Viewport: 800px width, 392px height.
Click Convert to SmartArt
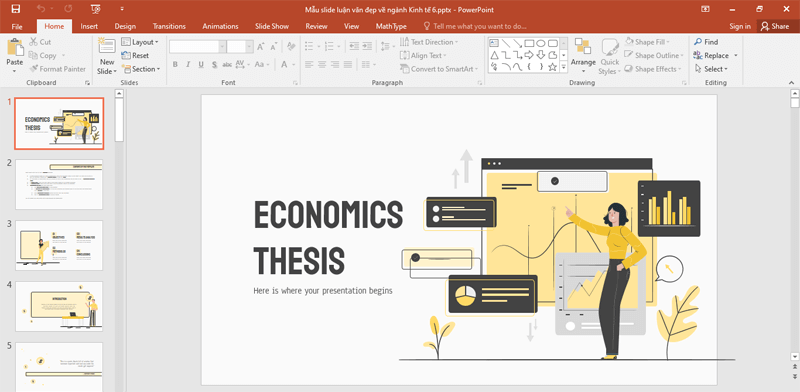(x=438, y=69)
